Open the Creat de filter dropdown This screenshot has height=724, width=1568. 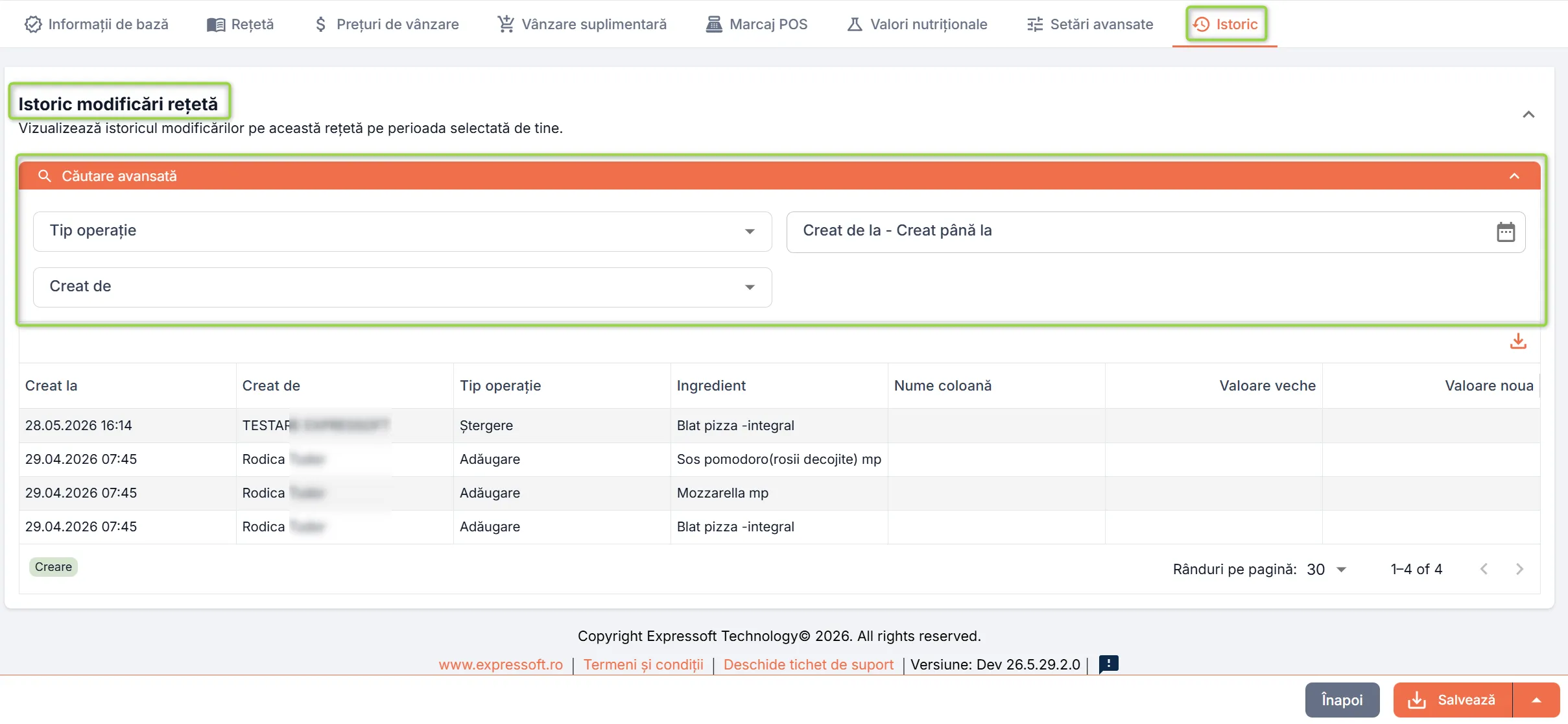[x=402, y=287]
